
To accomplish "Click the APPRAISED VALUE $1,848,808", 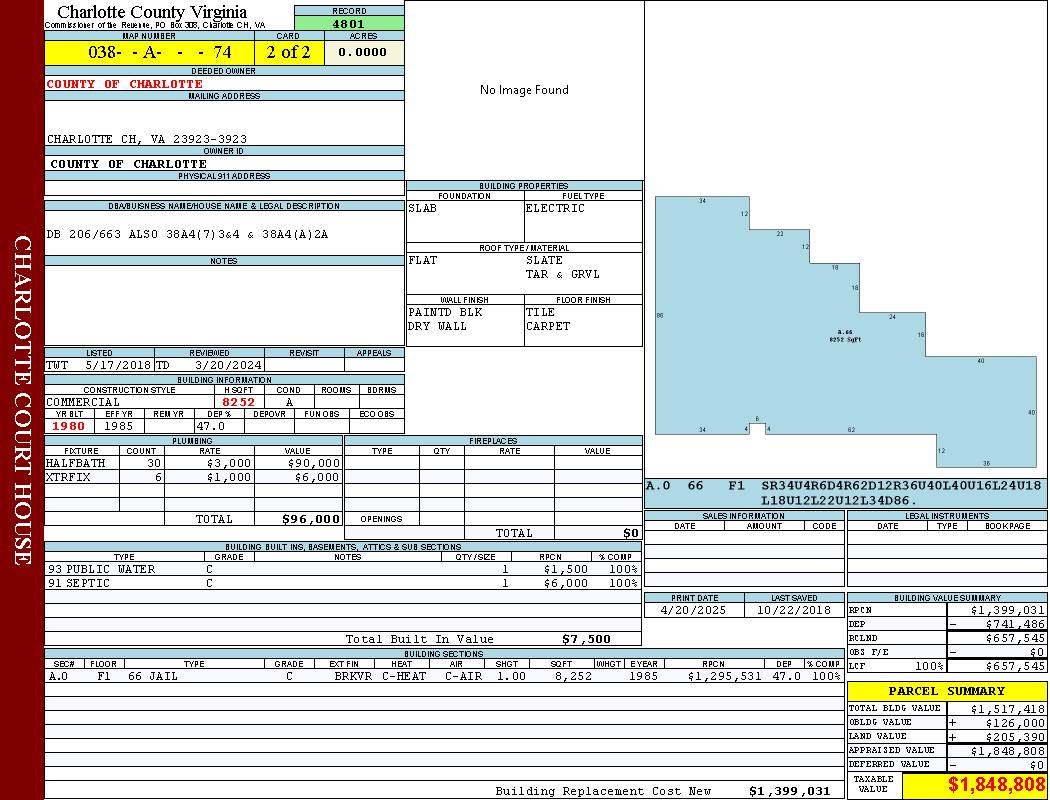I will click(1007, 751).
